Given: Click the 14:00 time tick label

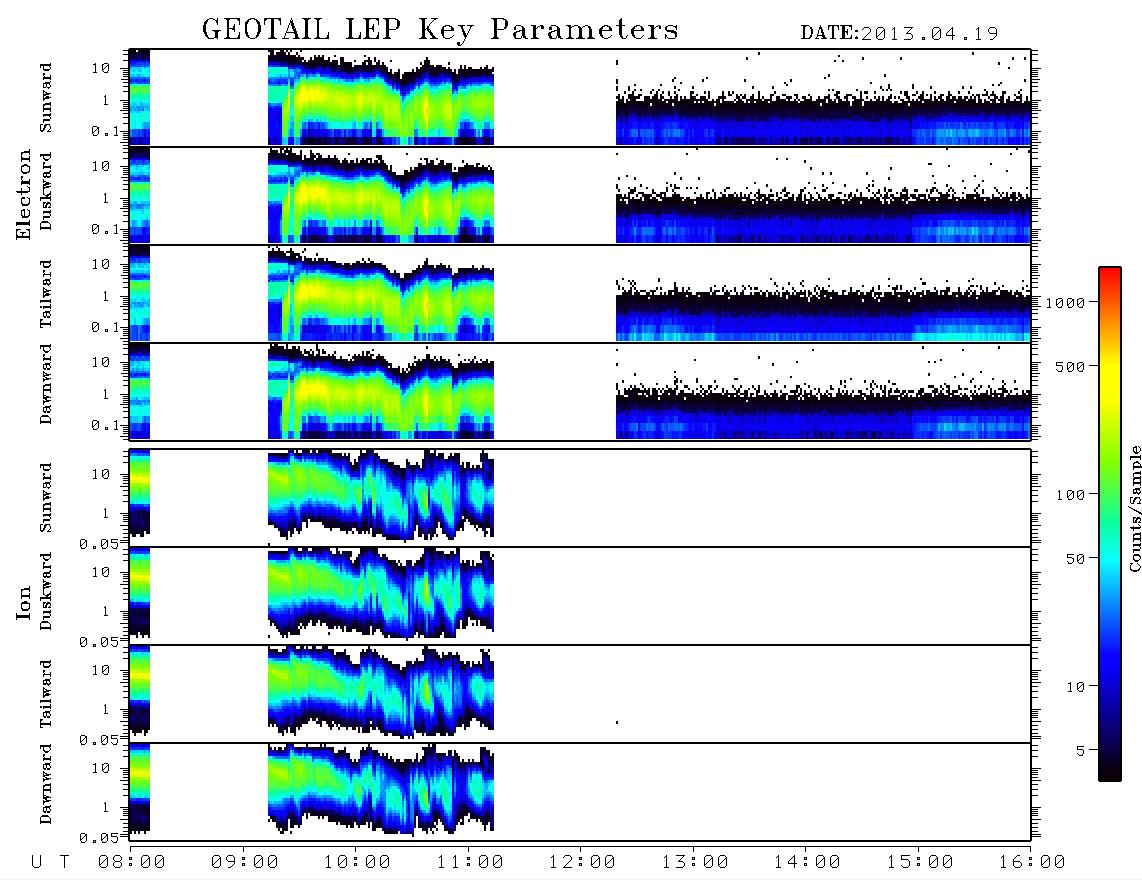Looking at the screenshot, I should coord(807,862).
